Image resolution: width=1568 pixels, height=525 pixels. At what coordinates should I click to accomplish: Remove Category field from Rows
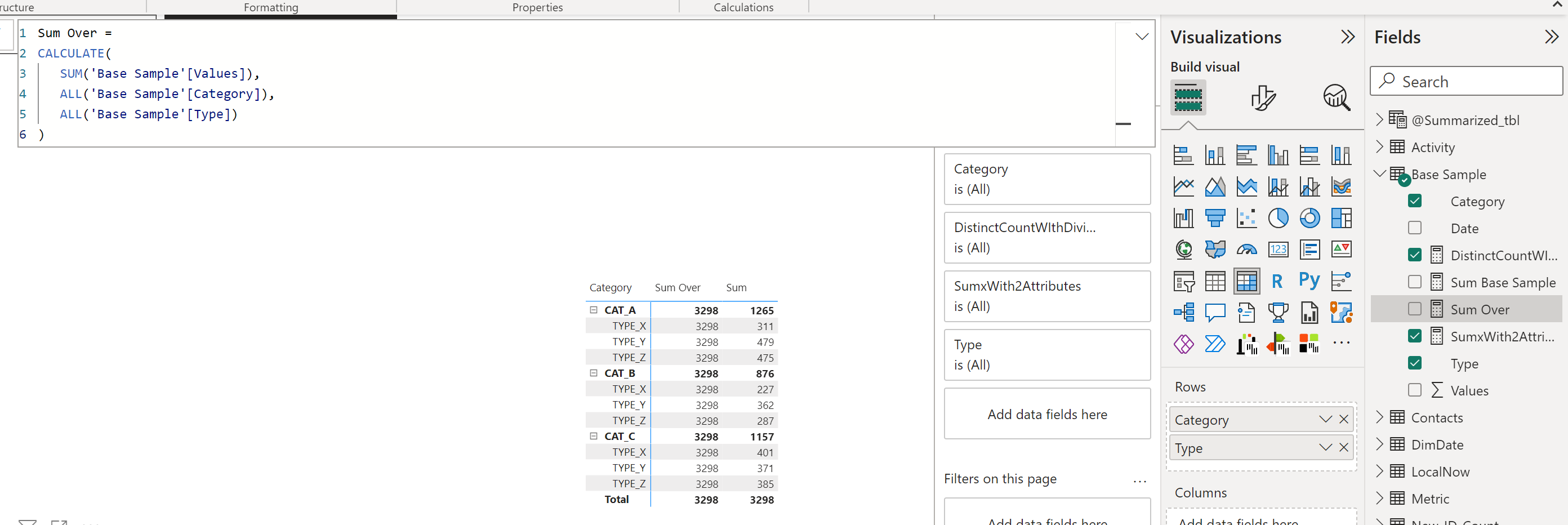[1344, 420]
